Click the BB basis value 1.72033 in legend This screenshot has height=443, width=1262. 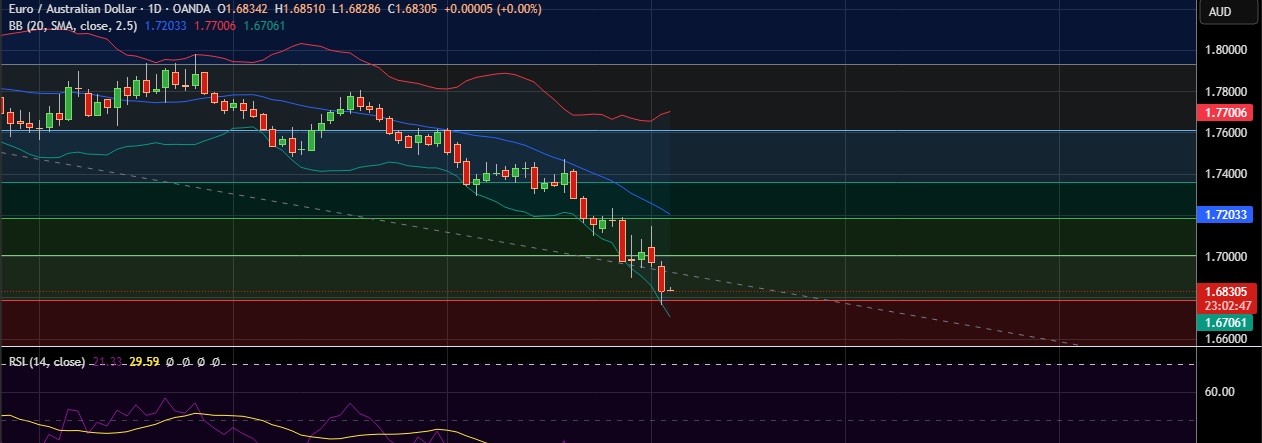pos(165,25)
